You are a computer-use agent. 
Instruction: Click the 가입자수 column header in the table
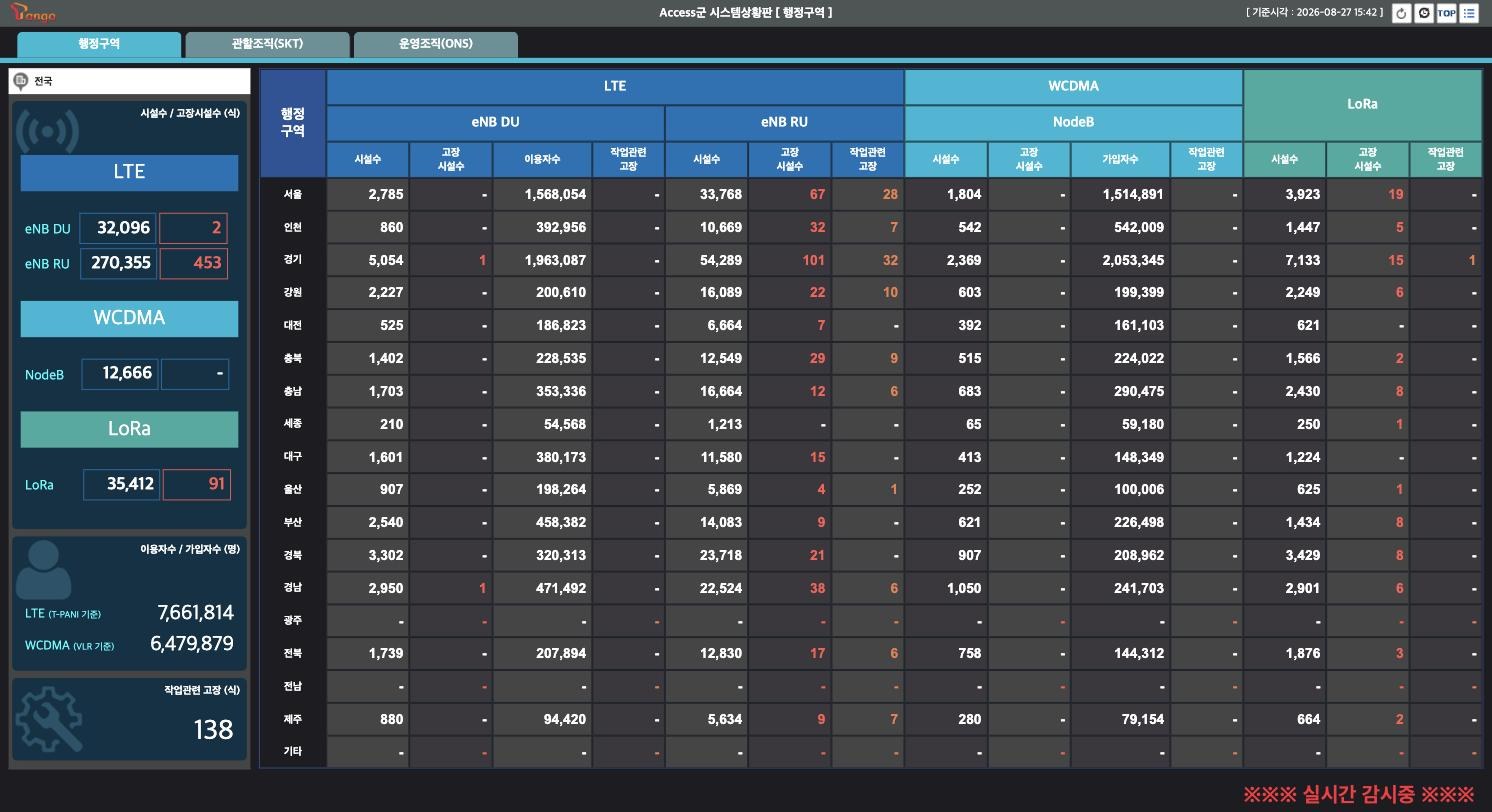click(x=1119, y=160)
